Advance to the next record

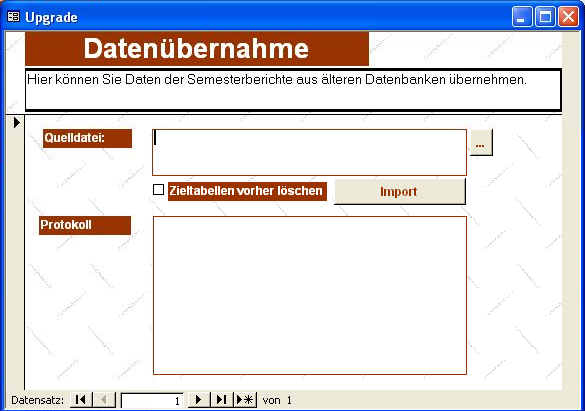pyautogui.click(x=199, y=400)
